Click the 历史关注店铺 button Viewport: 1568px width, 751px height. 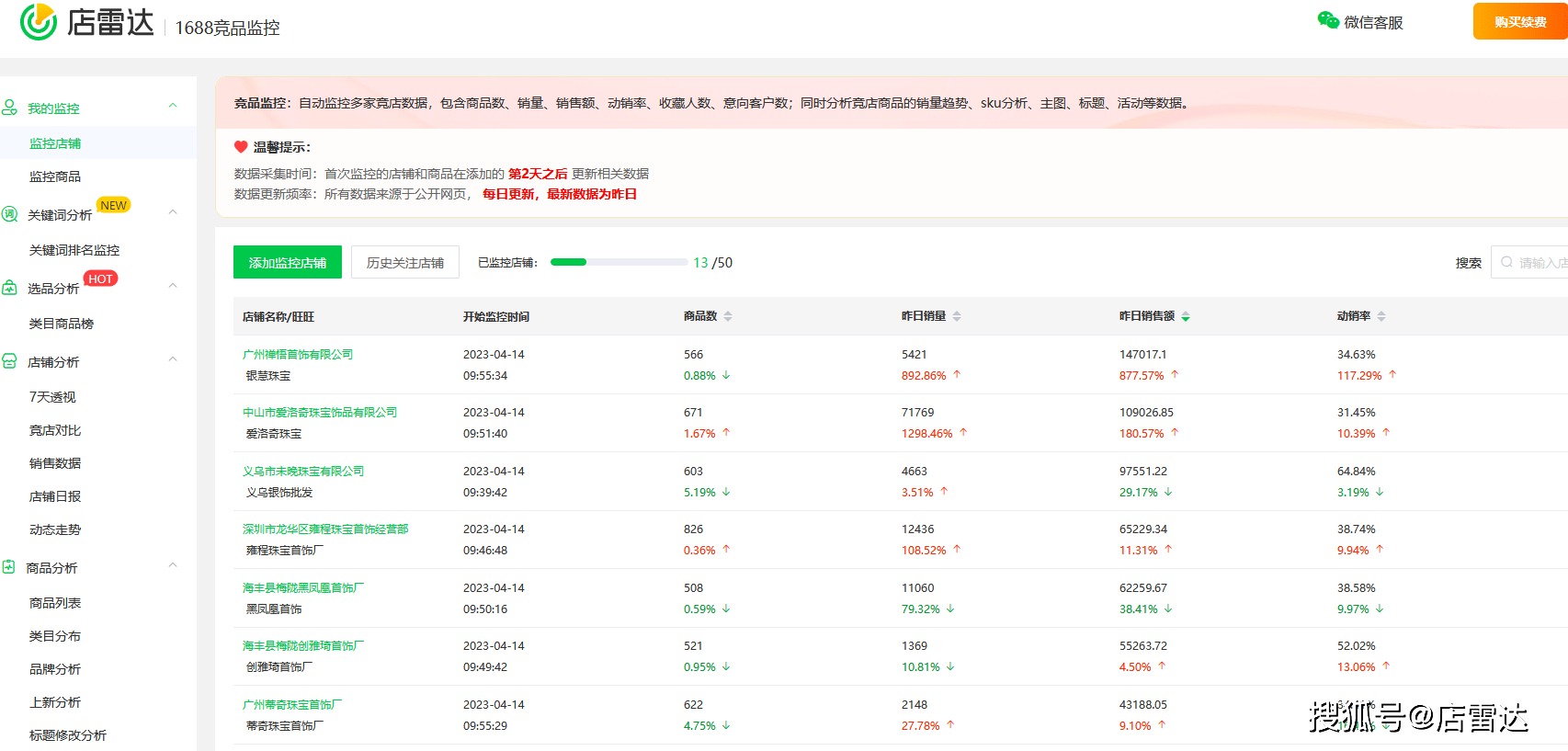[x=405, y=262]
